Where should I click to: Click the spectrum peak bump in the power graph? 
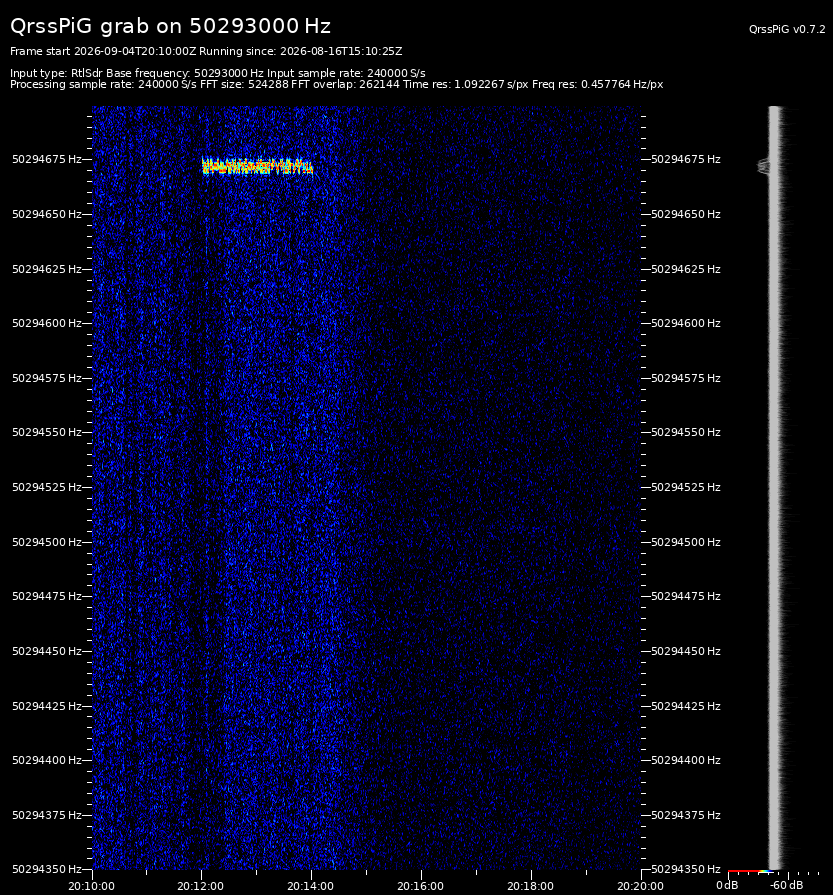pos(763,166)
